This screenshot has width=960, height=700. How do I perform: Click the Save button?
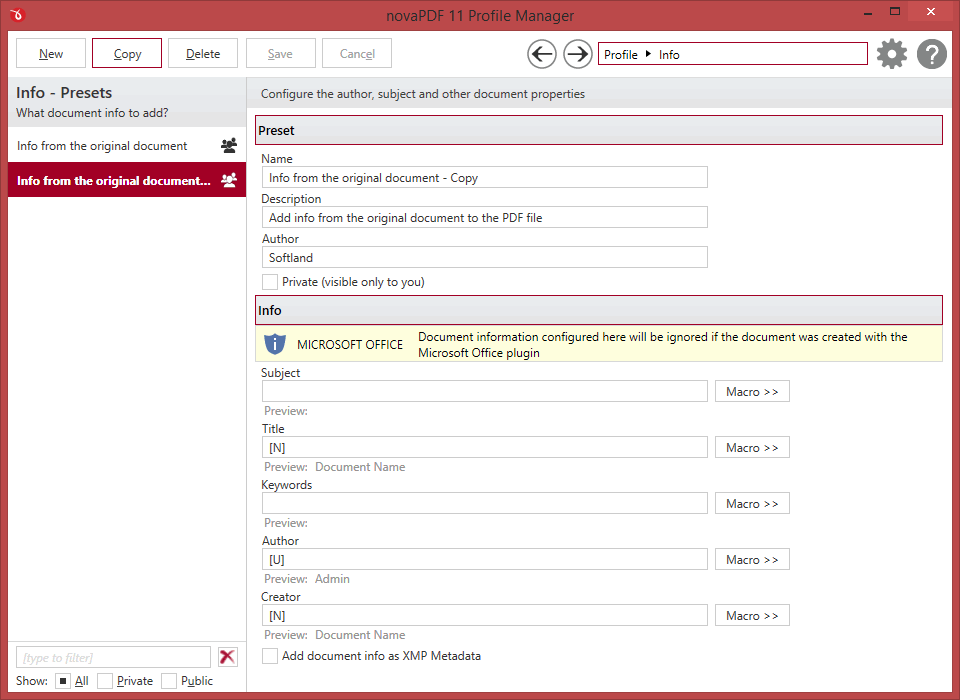coord(280,53)
